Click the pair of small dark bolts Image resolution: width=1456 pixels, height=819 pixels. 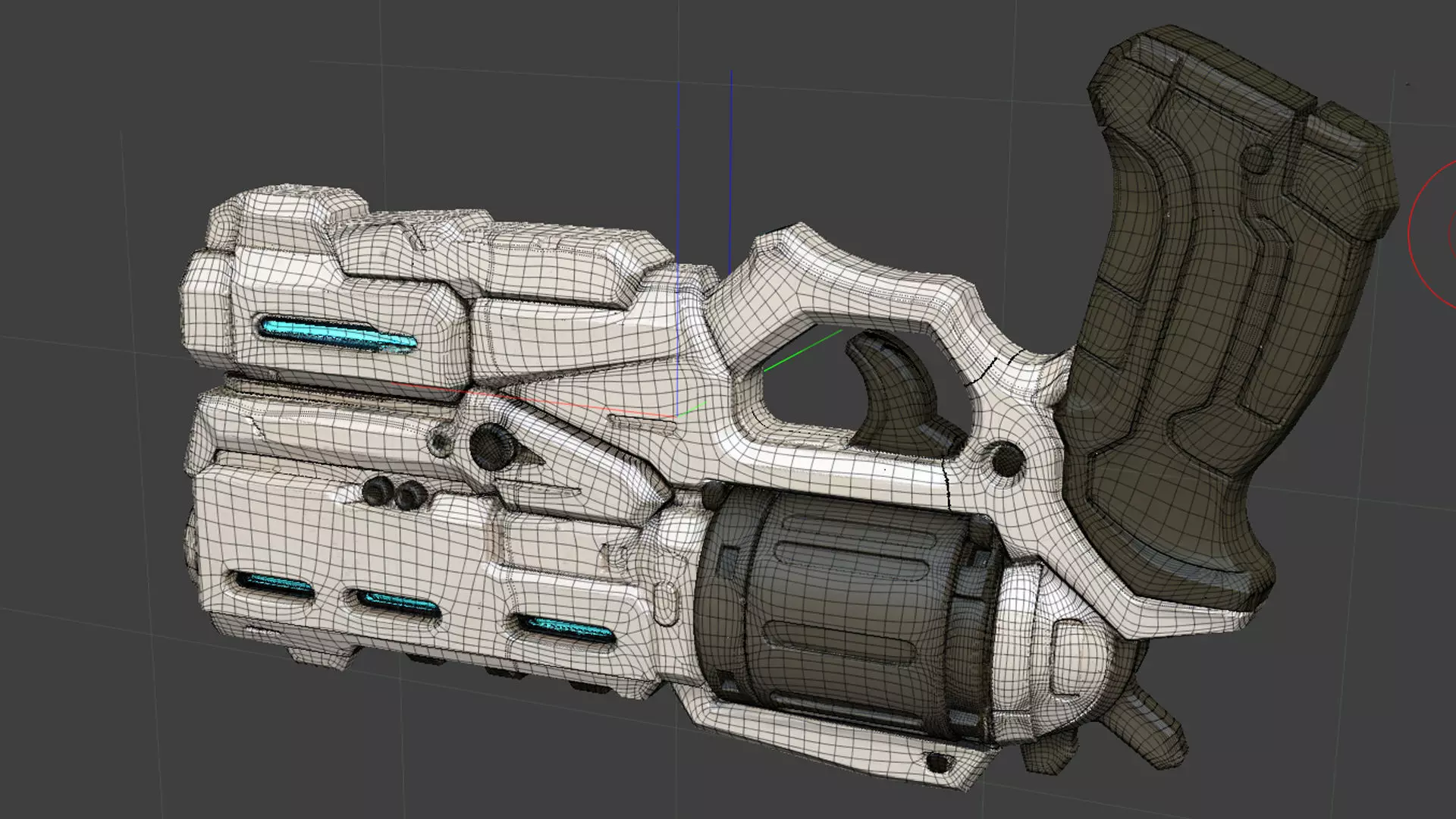coord(394,493)
